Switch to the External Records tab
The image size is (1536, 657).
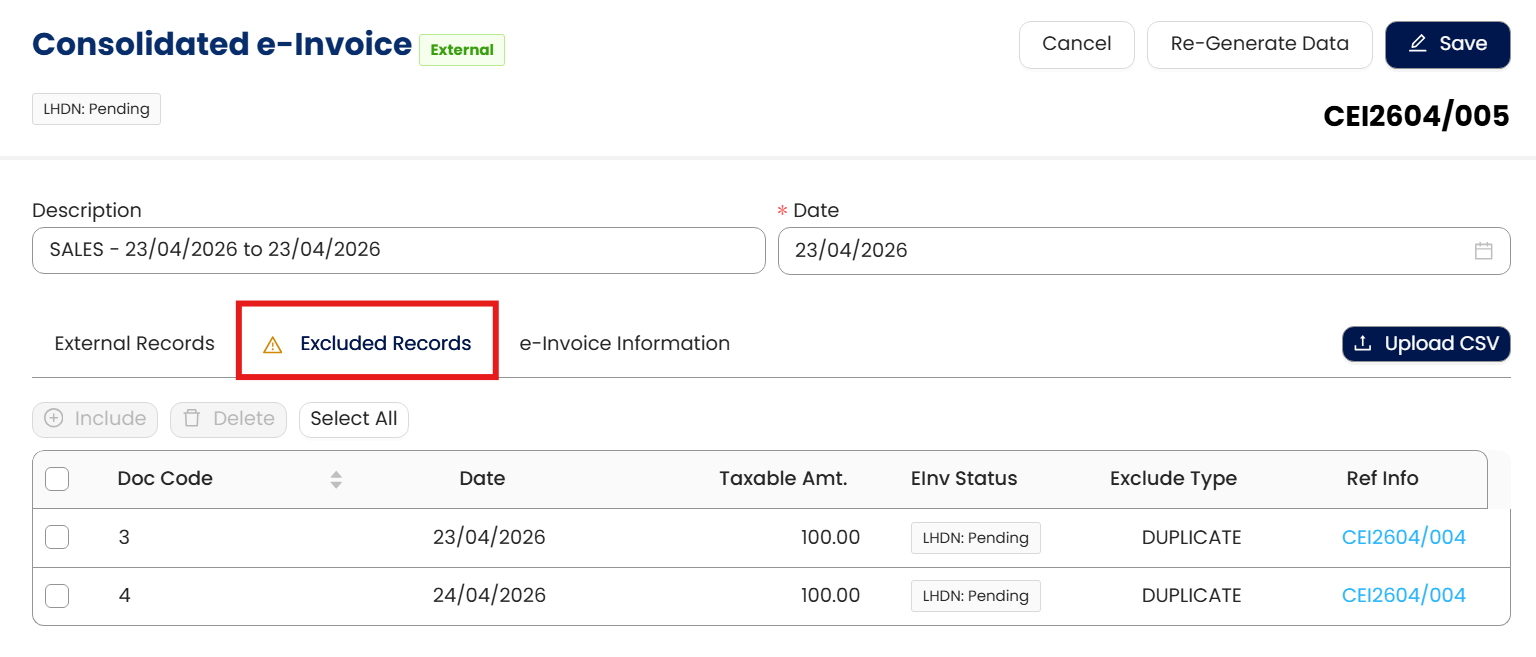[x=135, y=344]
